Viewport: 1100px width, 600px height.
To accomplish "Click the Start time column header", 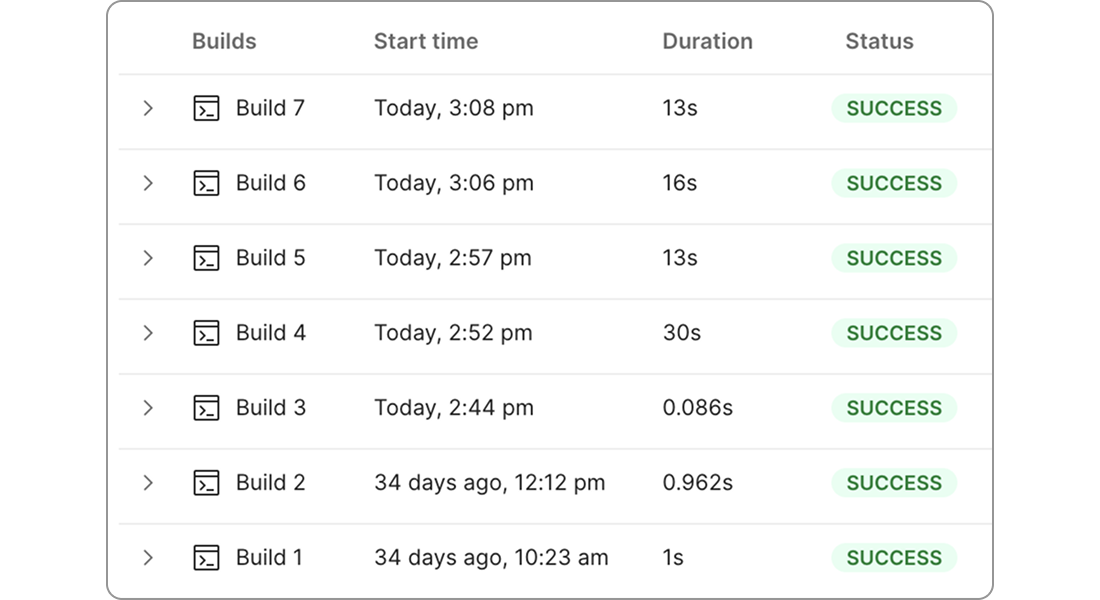I will tap(426, 41).
